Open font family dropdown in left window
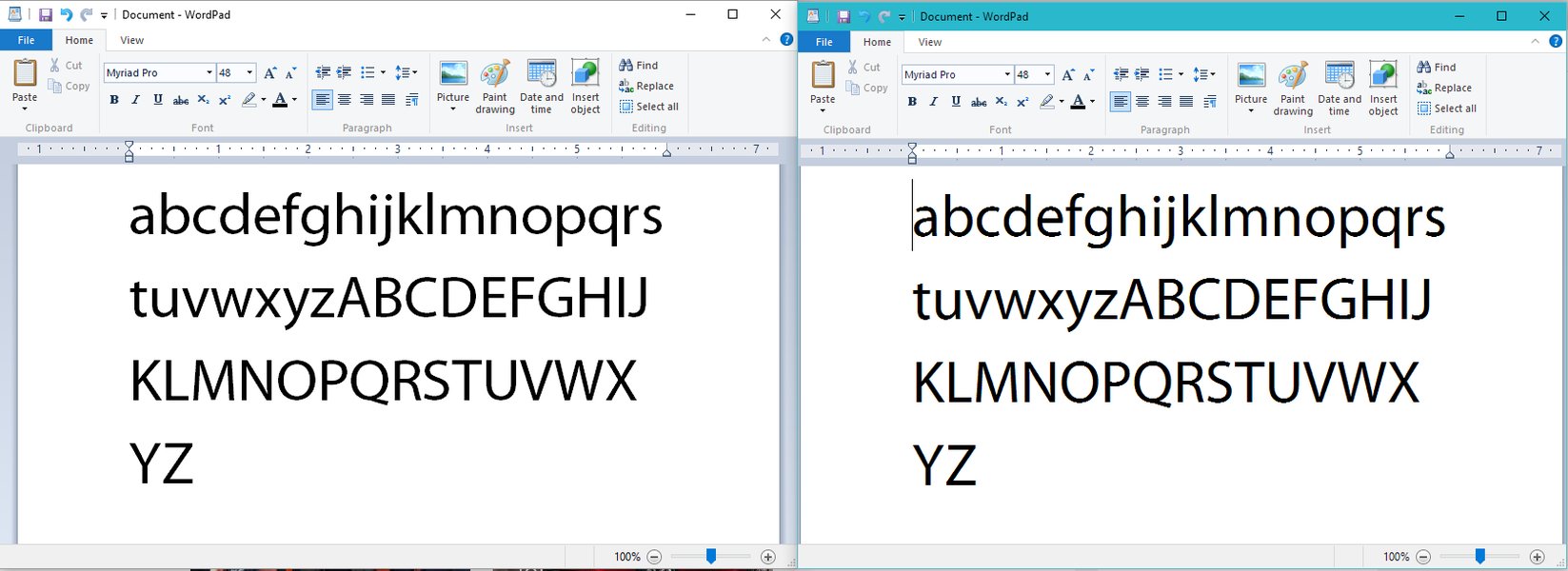 click(x=209, y=72)
